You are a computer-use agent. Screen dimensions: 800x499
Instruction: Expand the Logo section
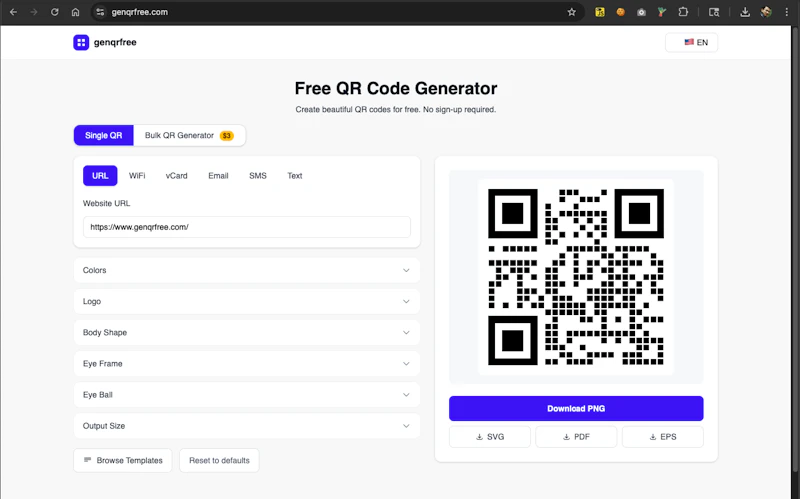(247, 302)
